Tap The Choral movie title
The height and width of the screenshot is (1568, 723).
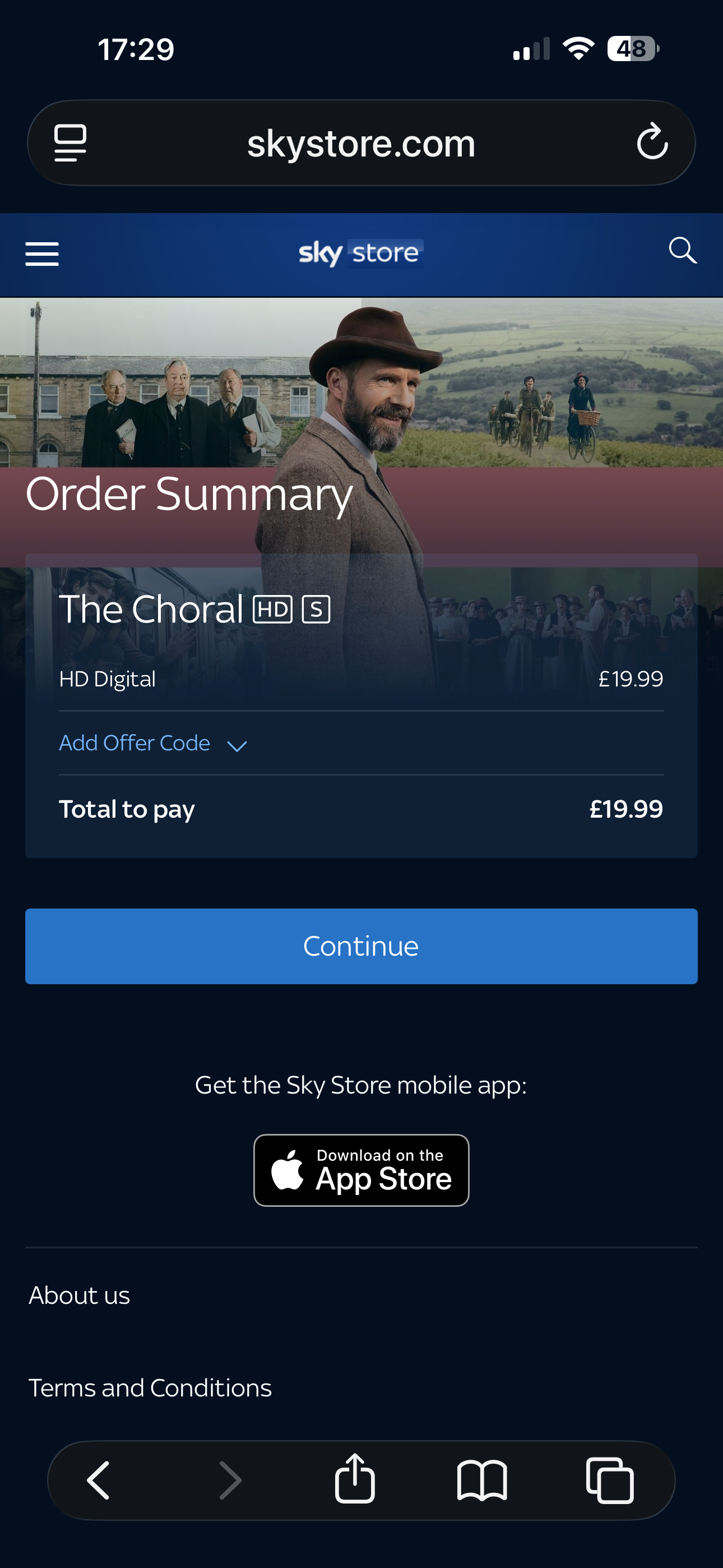click(151, 609)
